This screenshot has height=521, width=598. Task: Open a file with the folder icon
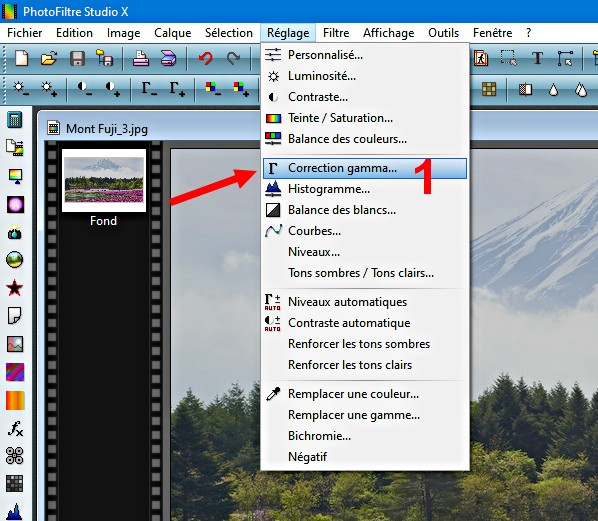click(x=49, y=59)
